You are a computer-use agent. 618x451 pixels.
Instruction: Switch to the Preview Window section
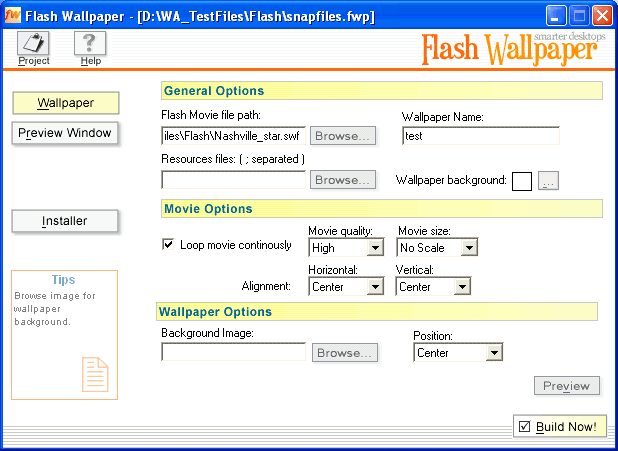click(x=65, y=133)
